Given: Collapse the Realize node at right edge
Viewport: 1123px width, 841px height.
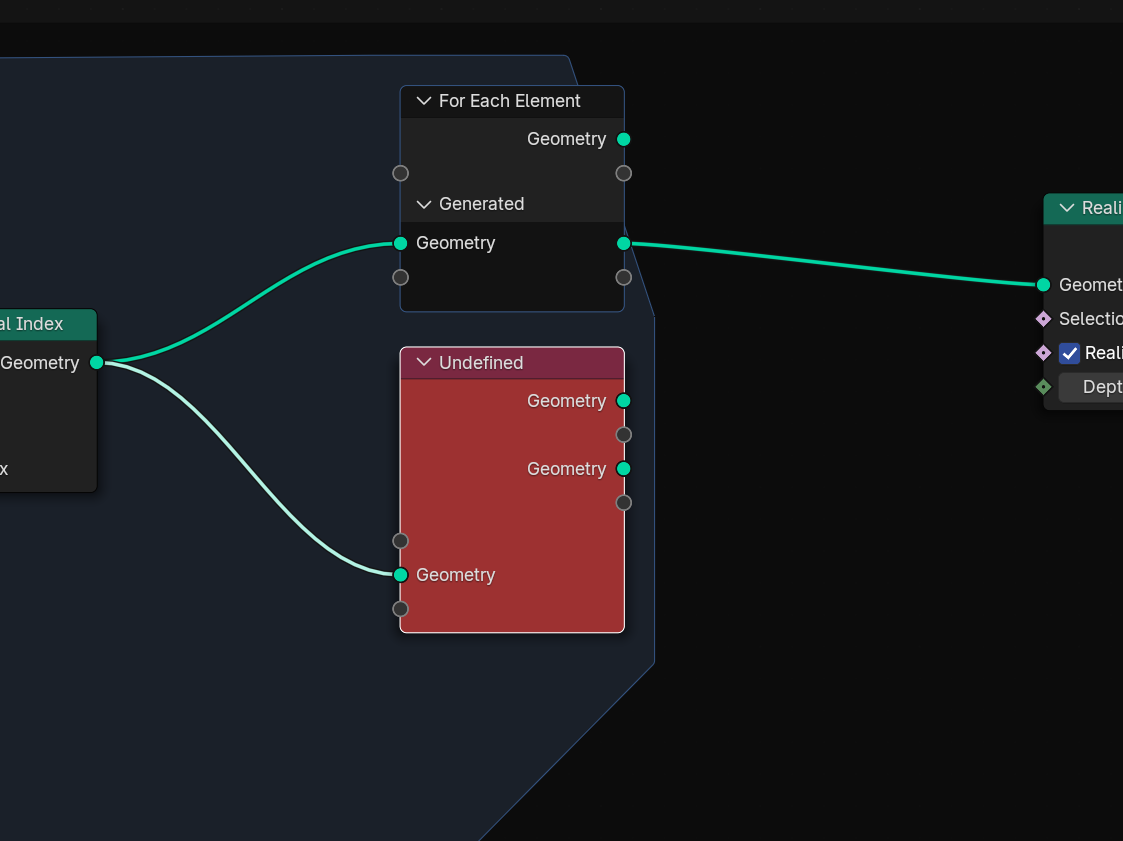Looking at the screenshot, I should [x=1066, y=208].
